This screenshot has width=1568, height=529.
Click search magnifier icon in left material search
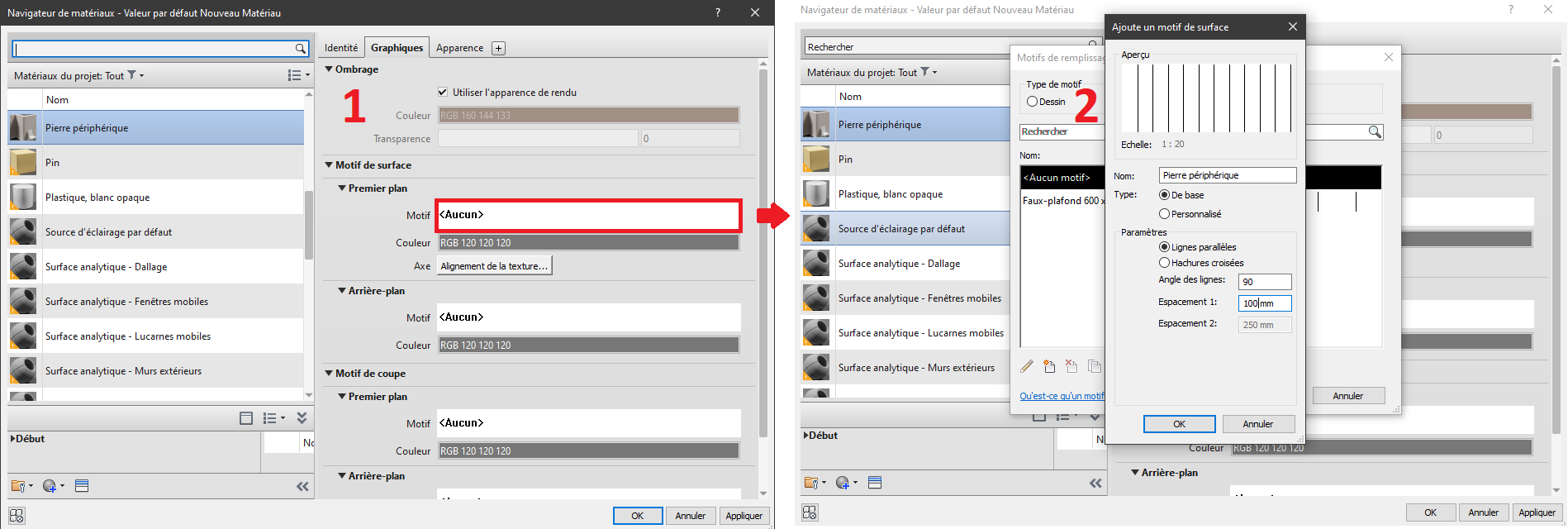tap(301, 49)
